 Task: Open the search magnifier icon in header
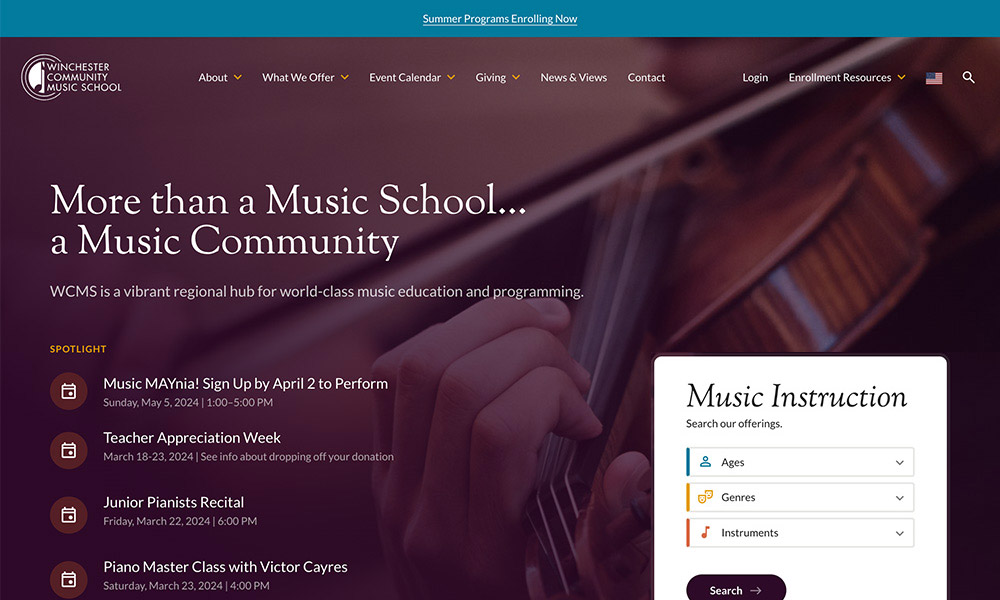tap(968, 77)
